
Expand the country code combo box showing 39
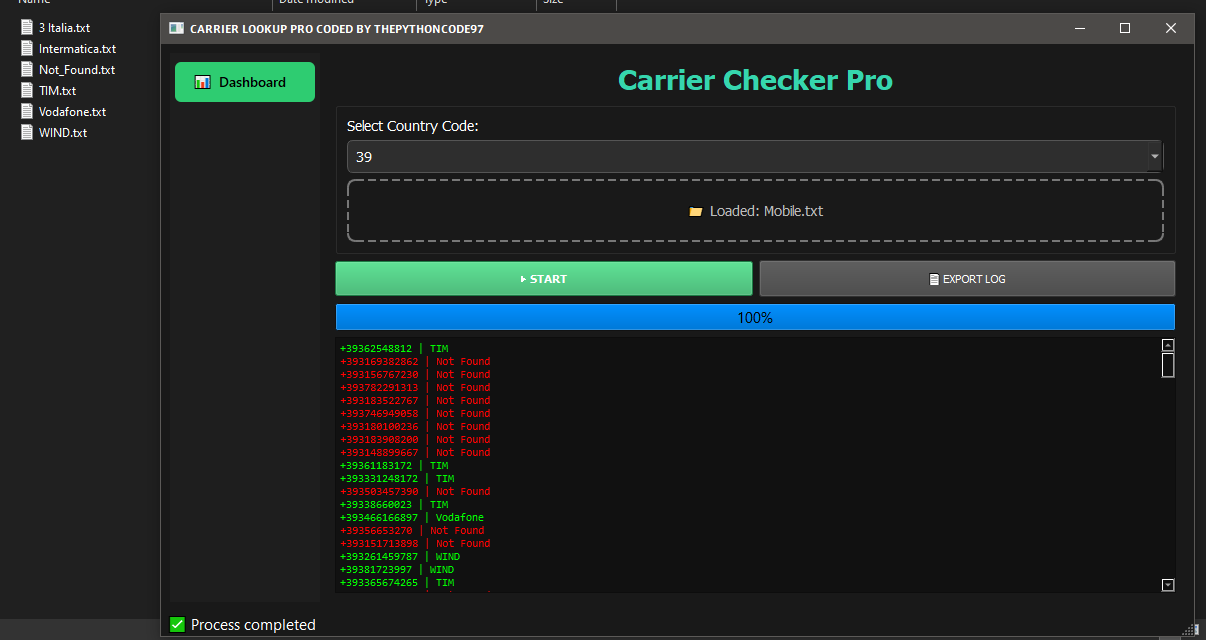tap(755, 157)
